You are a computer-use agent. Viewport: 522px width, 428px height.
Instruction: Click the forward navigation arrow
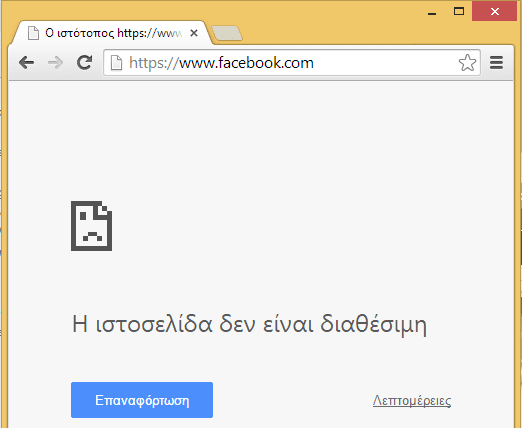tap(55, 62)
